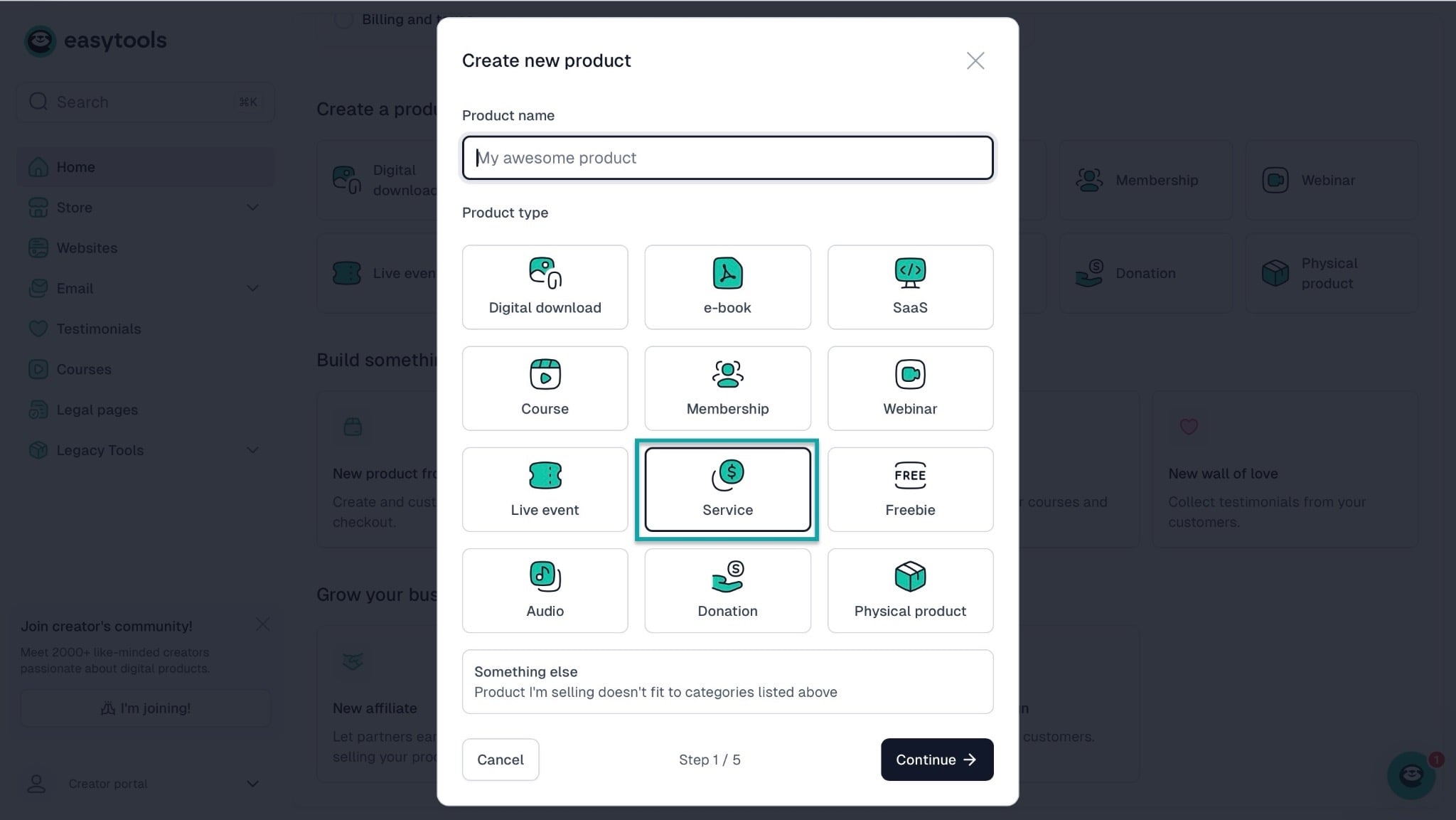This screenshot has height=820, width=1456.
Task: Select the Digital download product type
Action: (545, 287)
